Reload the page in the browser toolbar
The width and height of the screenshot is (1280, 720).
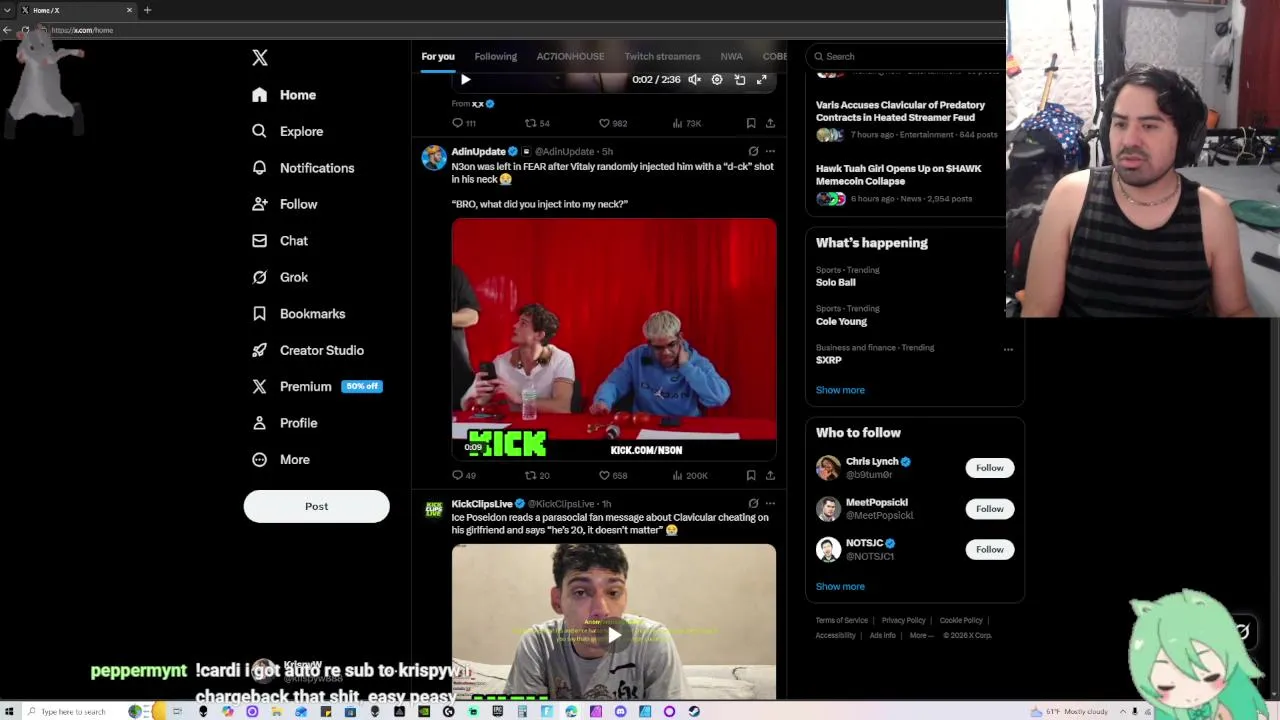[25, 30]
